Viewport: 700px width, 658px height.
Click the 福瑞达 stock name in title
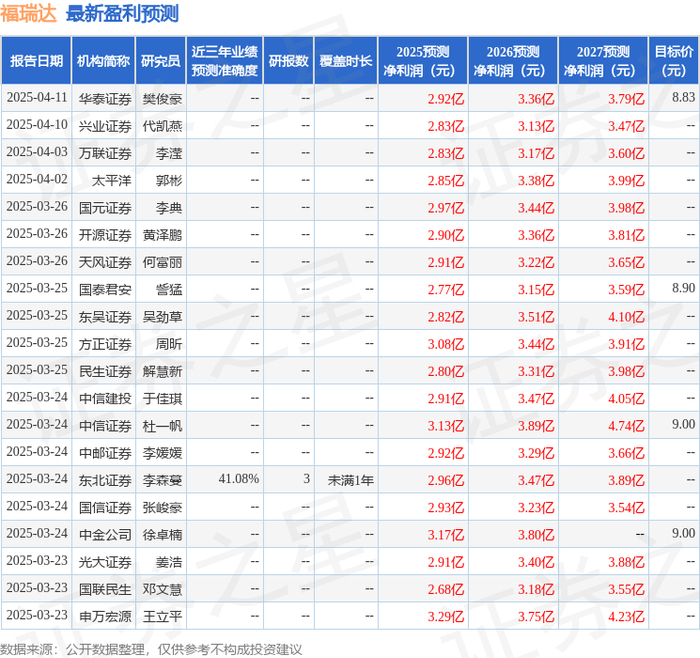click(x=29, y=13)
